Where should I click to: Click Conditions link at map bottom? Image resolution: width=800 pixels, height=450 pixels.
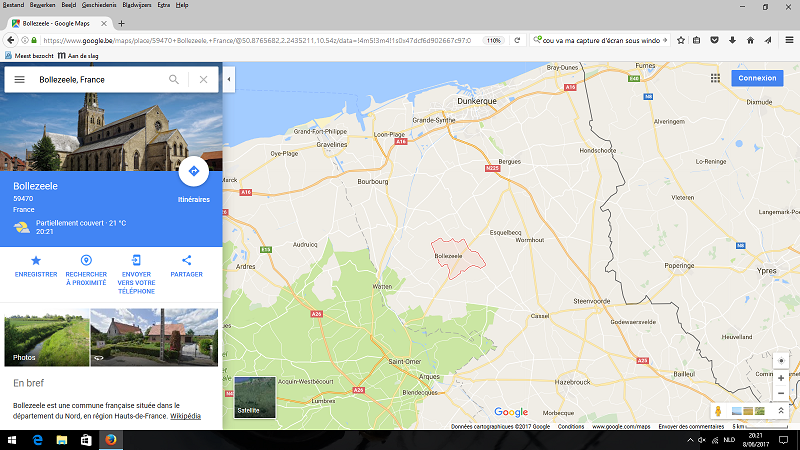(x=570, y=427)
